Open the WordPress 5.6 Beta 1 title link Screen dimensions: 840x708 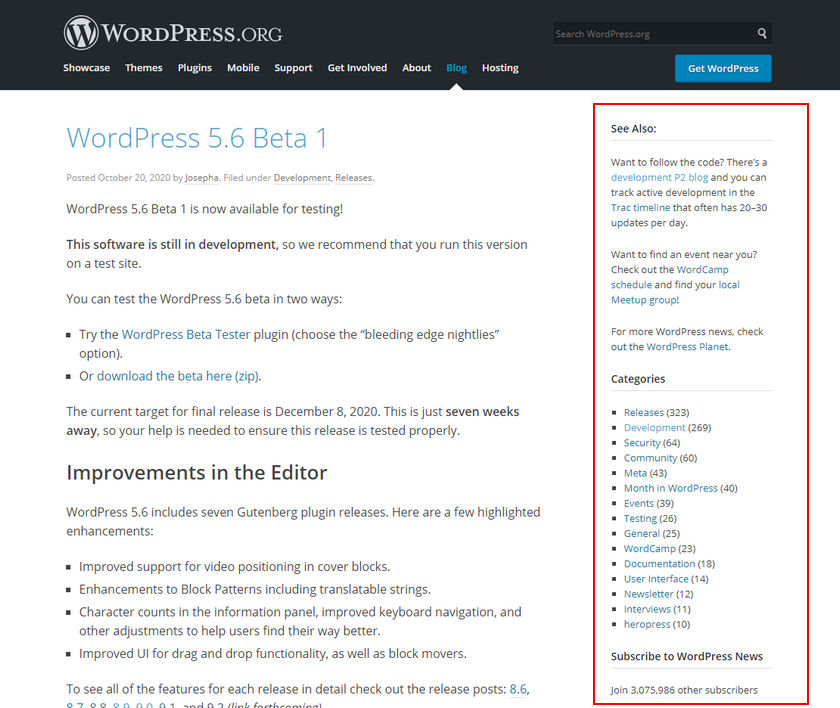197,138
